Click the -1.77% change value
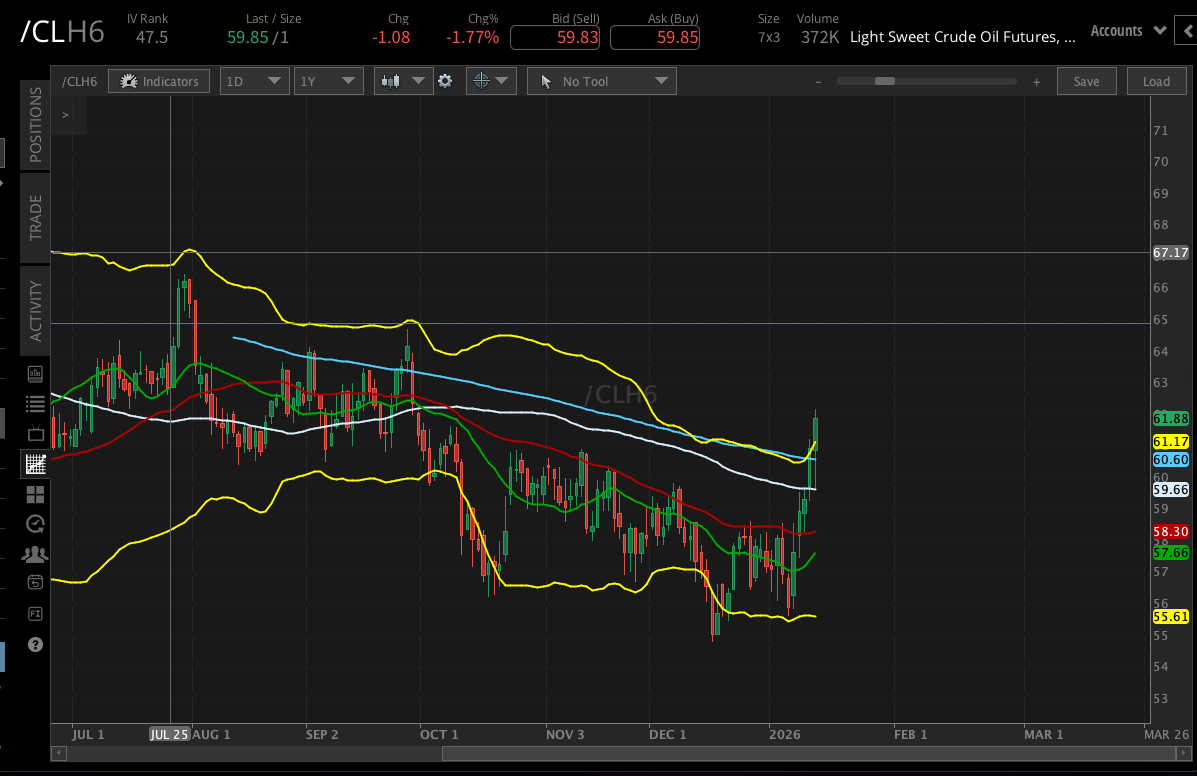Image resolution: width=1197 pixels, height=776 pixels. 473,37
